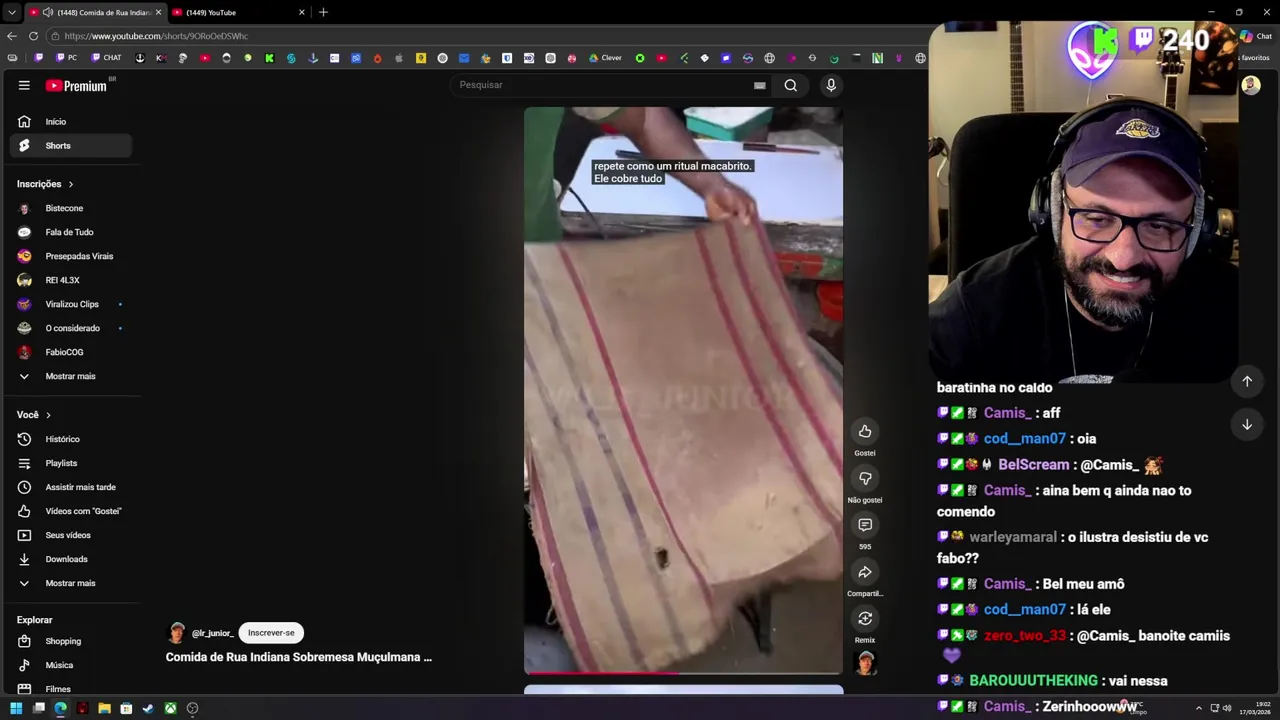This screenshot has width=1280, height=720.
Task: Open Histórico from the sidebar
Action: [x=70, y=439]
